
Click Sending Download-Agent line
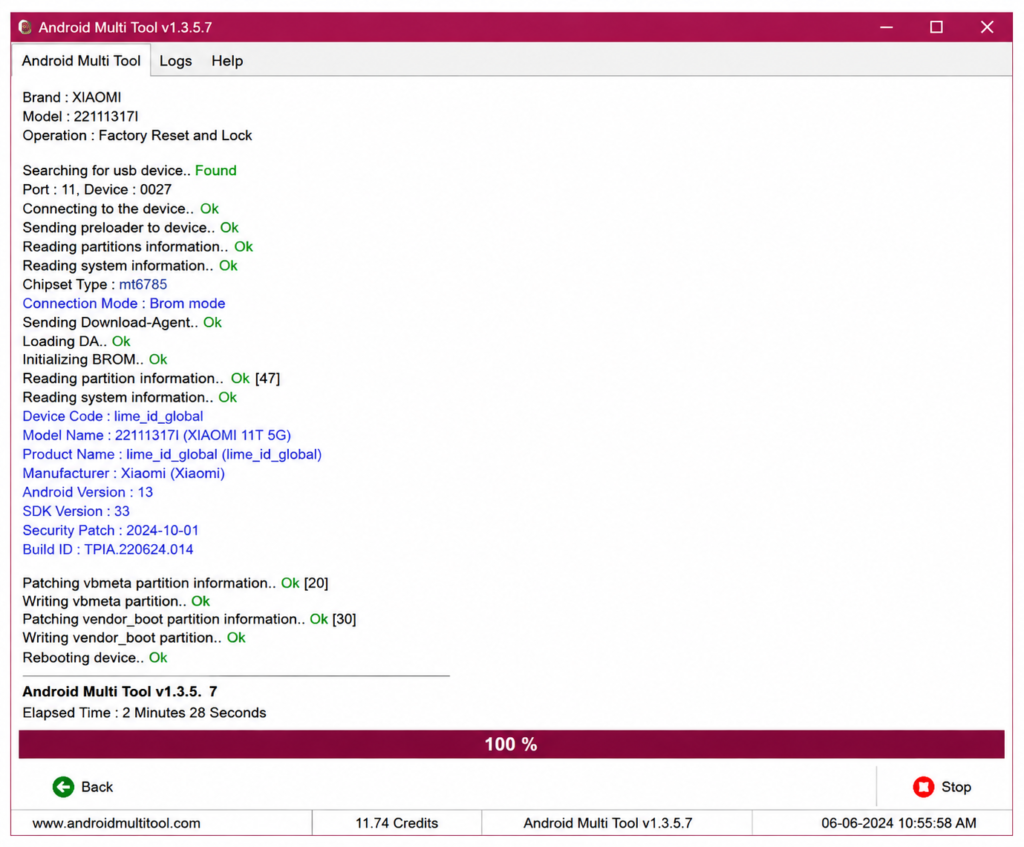point(122,322)
